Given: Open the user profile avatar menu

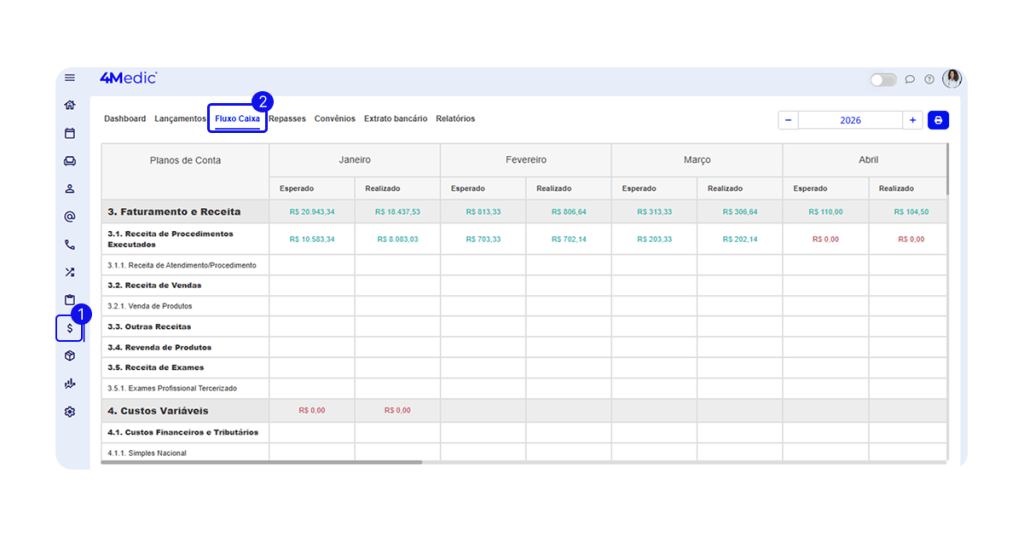Looking at the screenshot, I should pyautogui.click(x=952, y=79).
